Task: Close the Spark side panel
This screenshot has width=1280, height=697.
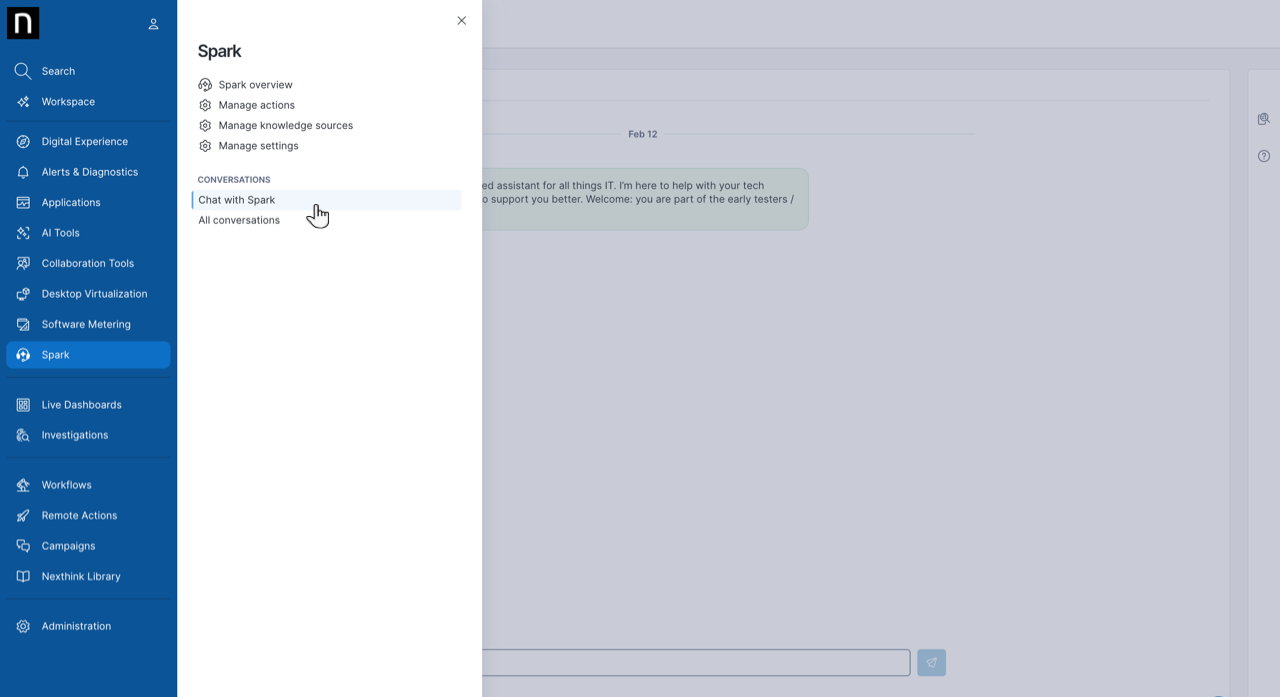Action: (461, 21)
